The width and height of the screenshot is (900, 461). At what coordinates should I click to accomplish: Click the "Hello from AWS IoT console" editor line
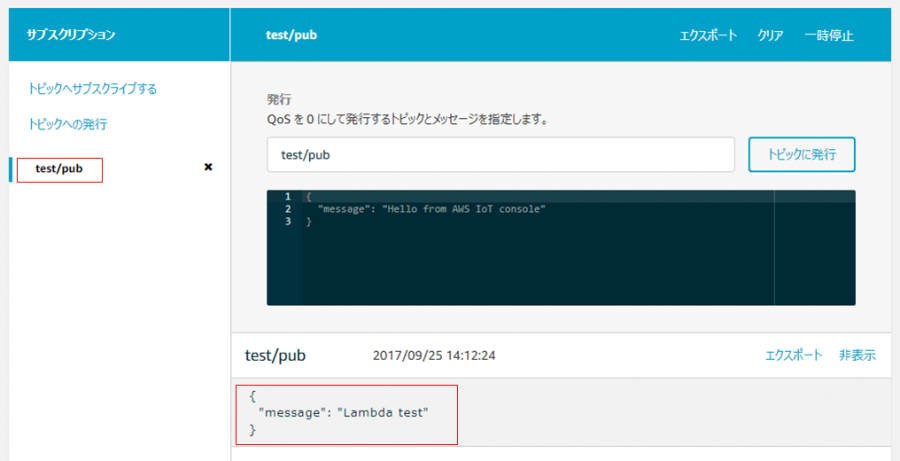point(430,209)
